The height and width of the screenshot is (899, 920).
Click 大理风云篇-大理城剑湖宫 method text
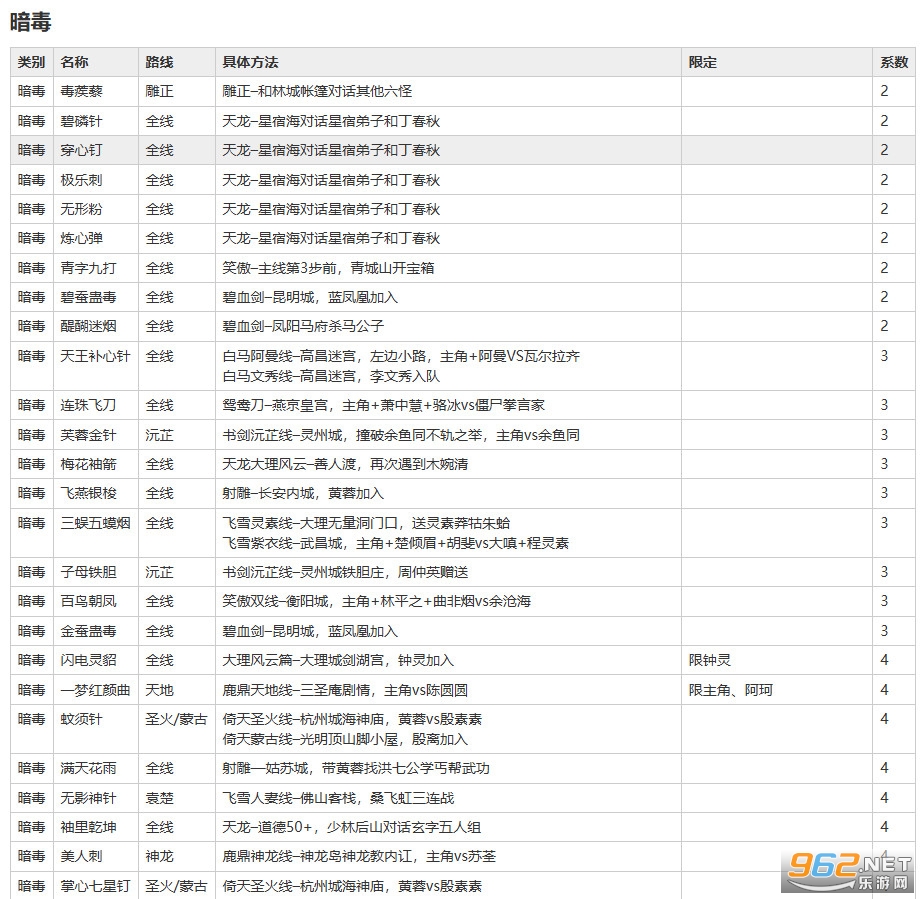click(x=338, y=660)
